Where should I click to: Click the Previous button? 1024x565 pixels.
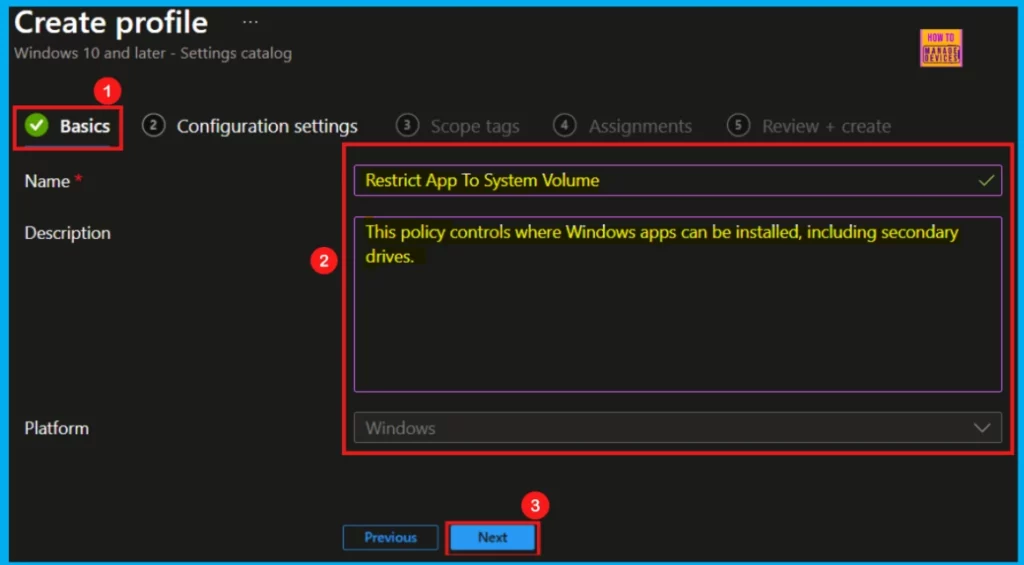point(391,538)
